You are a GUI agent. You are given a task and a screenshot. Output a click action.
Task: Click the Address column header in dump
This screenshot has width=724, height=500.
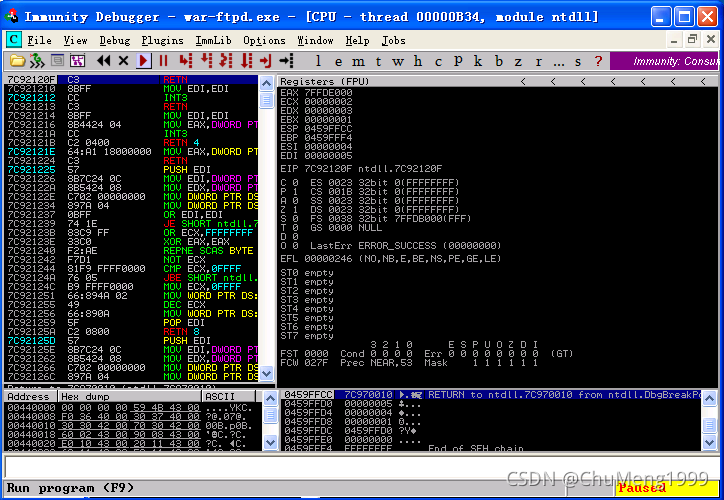(x=30, y=397)
